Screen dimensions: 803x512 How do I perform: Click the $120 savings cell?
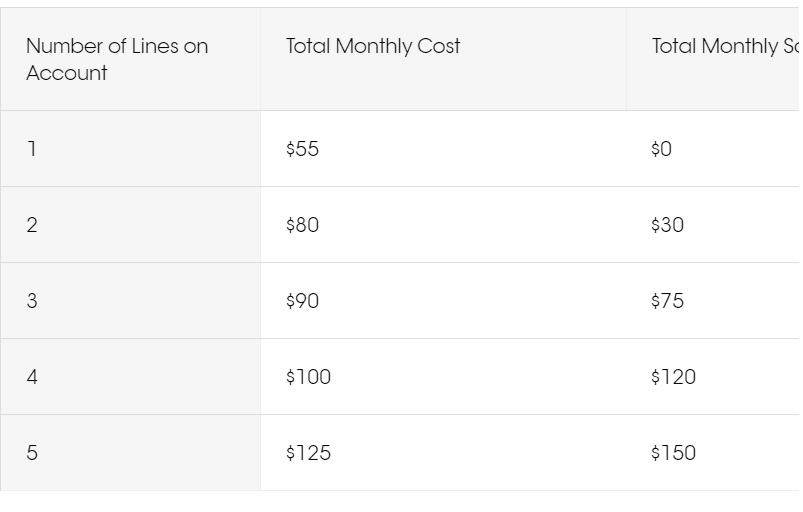pos(713,377)
